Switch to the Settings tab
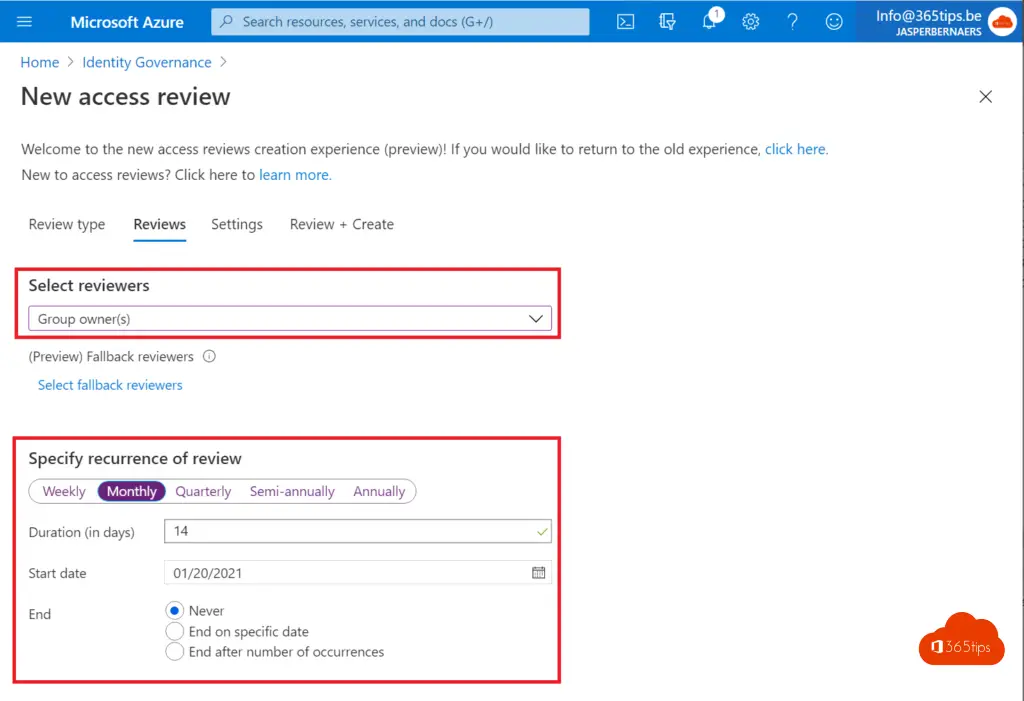The height and width of the screenshot is (701, 1024). tap(237, 224)
